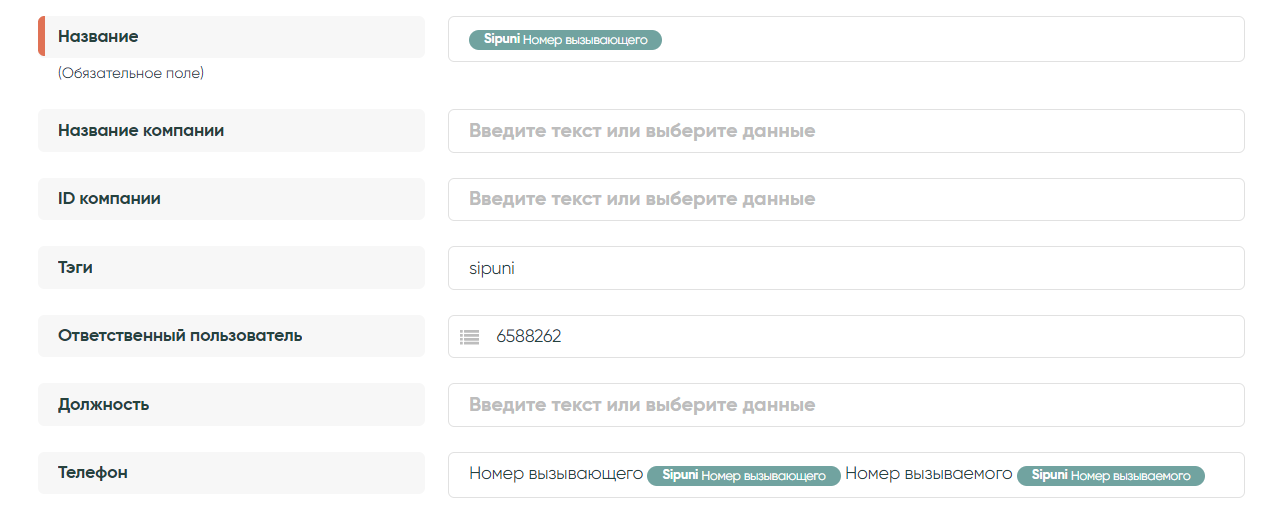The image size is (1272, 513).
Task: Click plain text 'Номер вызывающего' in Телефон field
Action: tap(555, 474)
